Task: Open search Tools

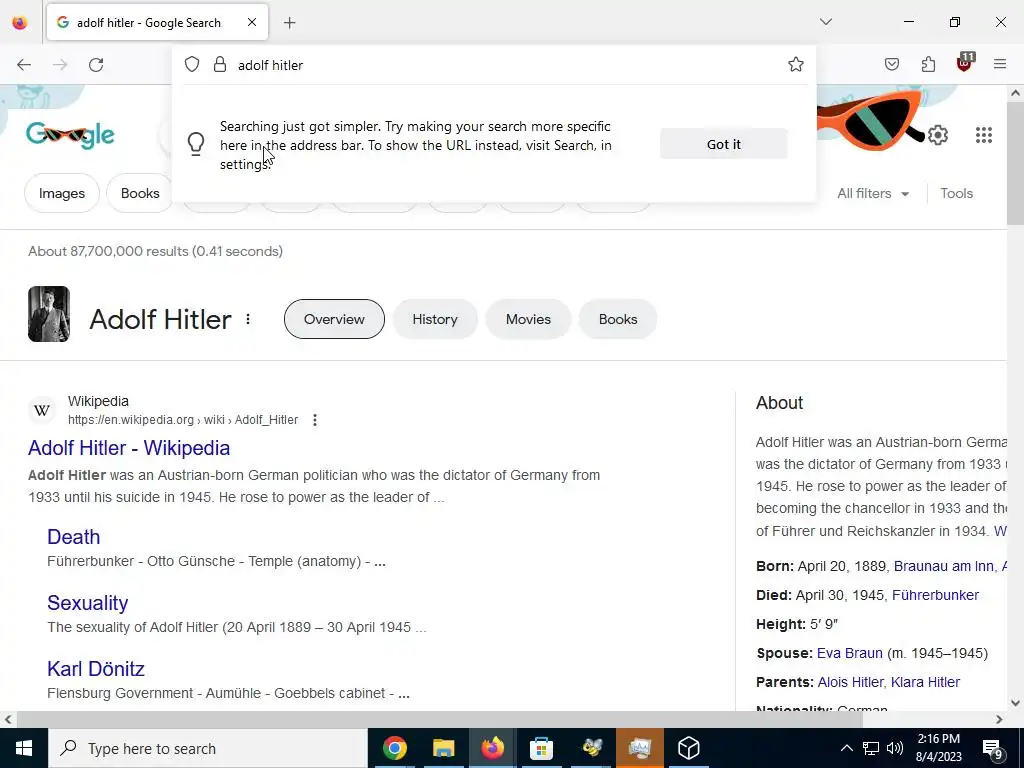Action: pyautogui.click(x=957, y=193)
